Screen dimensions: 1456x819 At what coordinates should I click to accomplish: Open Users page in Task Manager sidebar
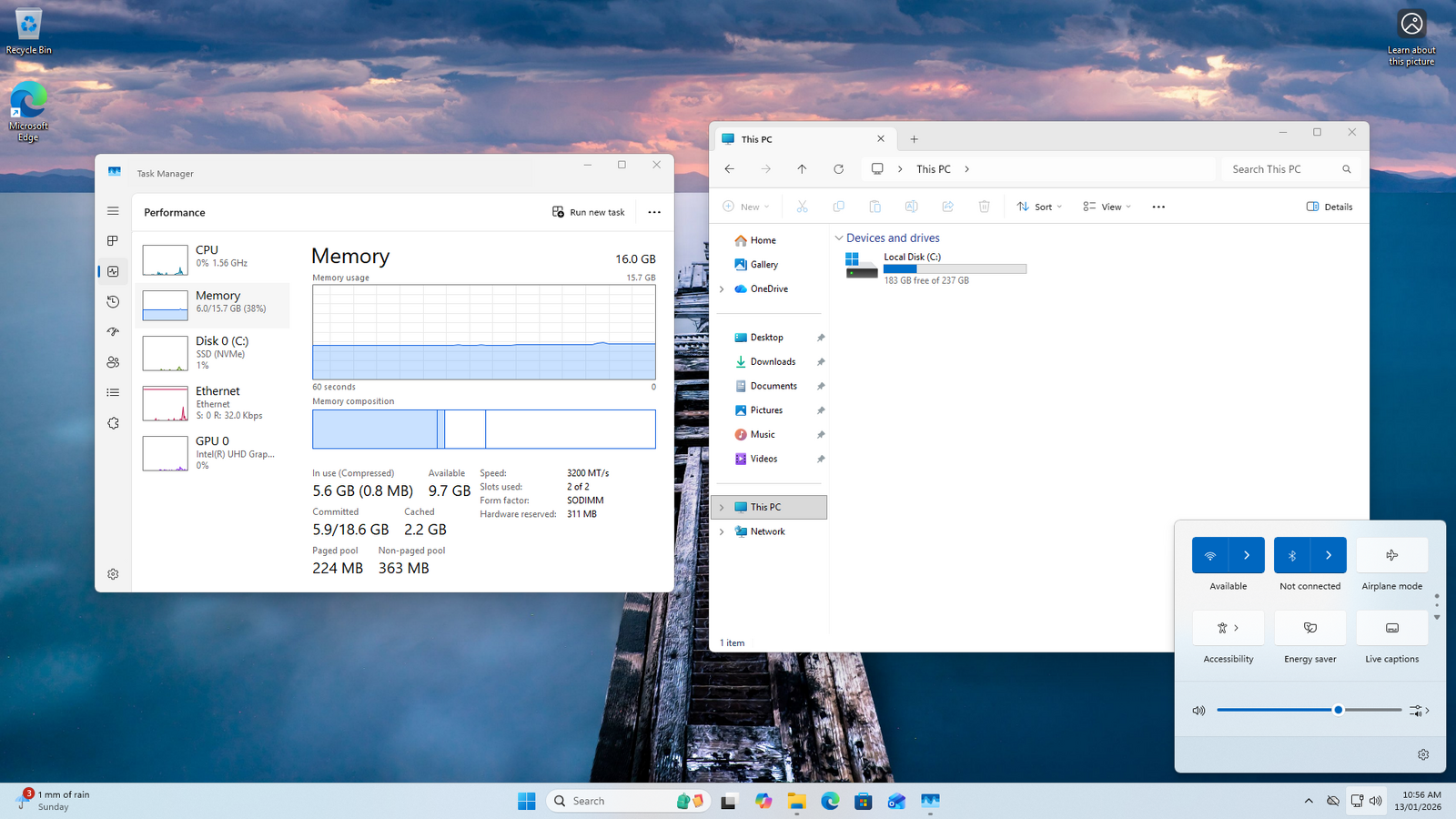point(113,362)
